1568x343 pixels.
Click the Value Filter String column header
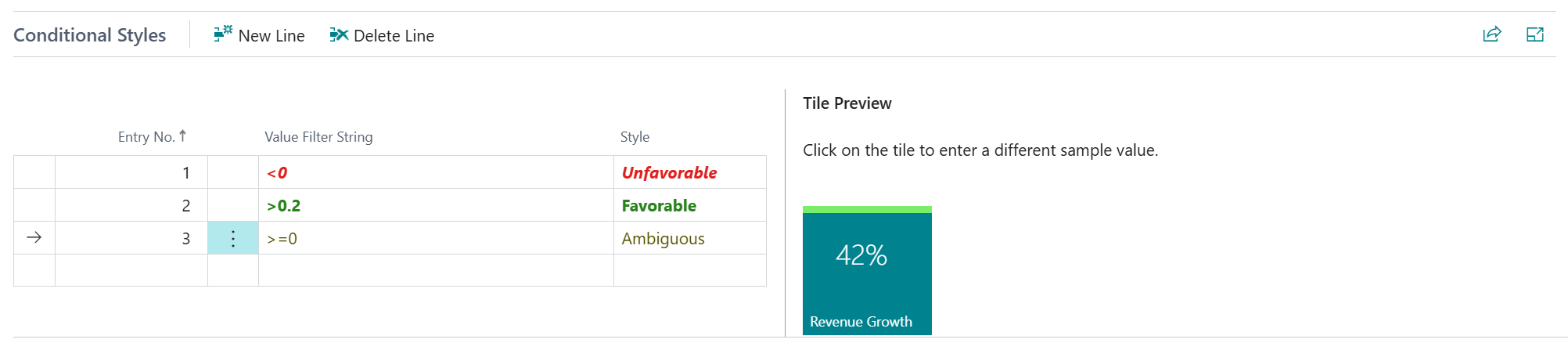[x=318, y=137]
